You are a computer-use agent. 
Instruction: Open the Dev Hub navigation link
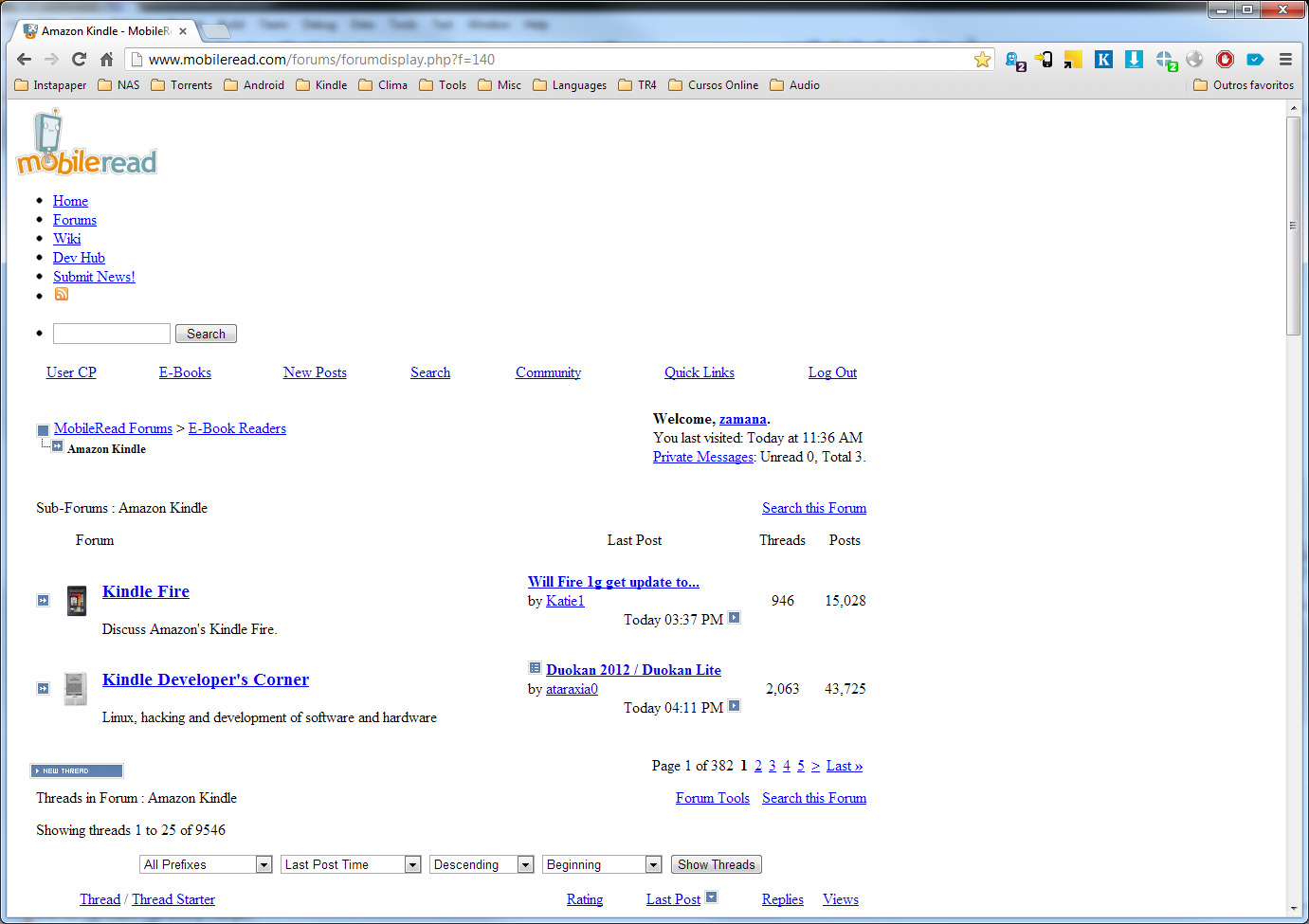[79, 258]
